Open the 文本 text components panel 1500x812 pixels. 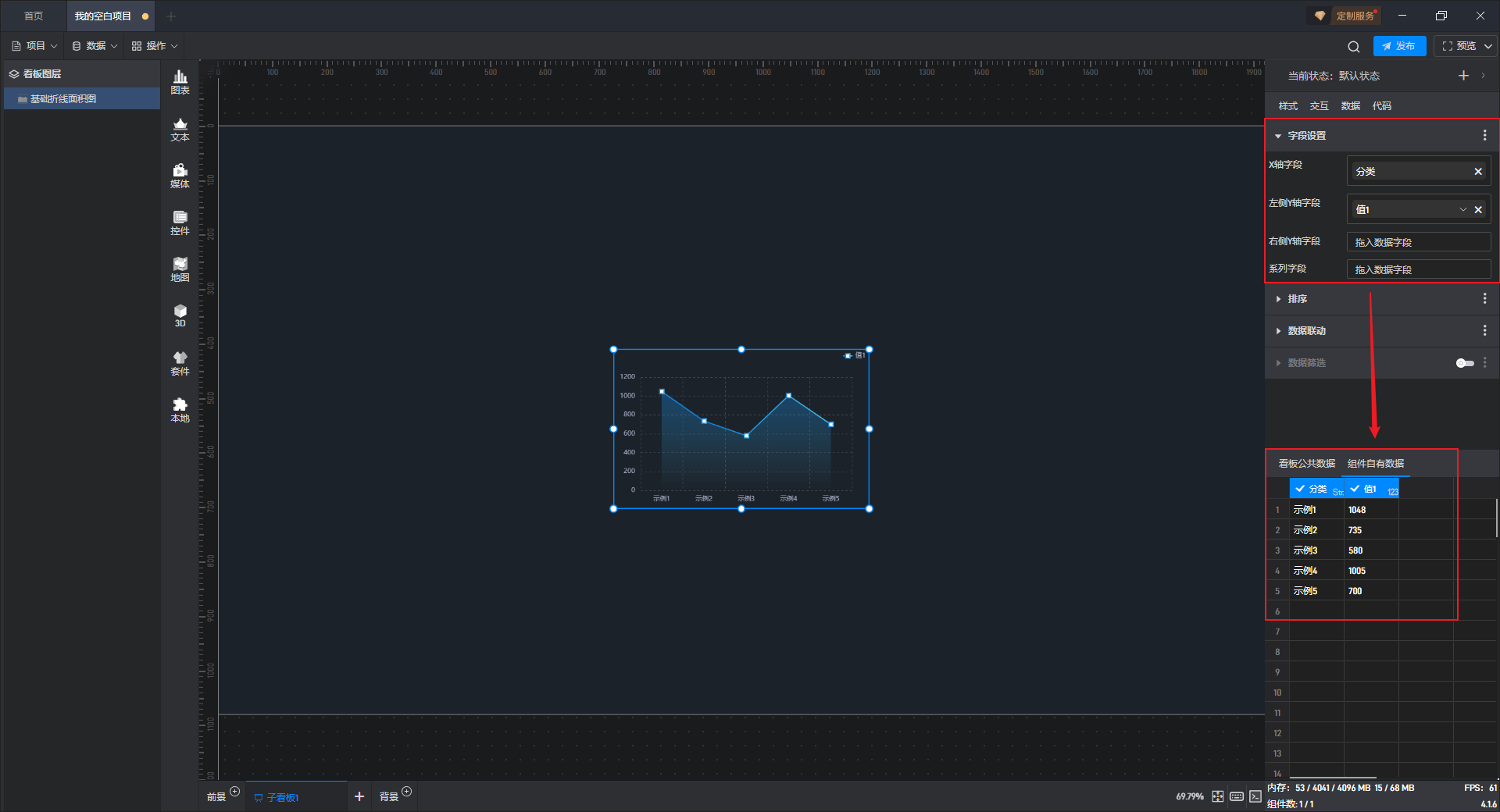(180, 129)
